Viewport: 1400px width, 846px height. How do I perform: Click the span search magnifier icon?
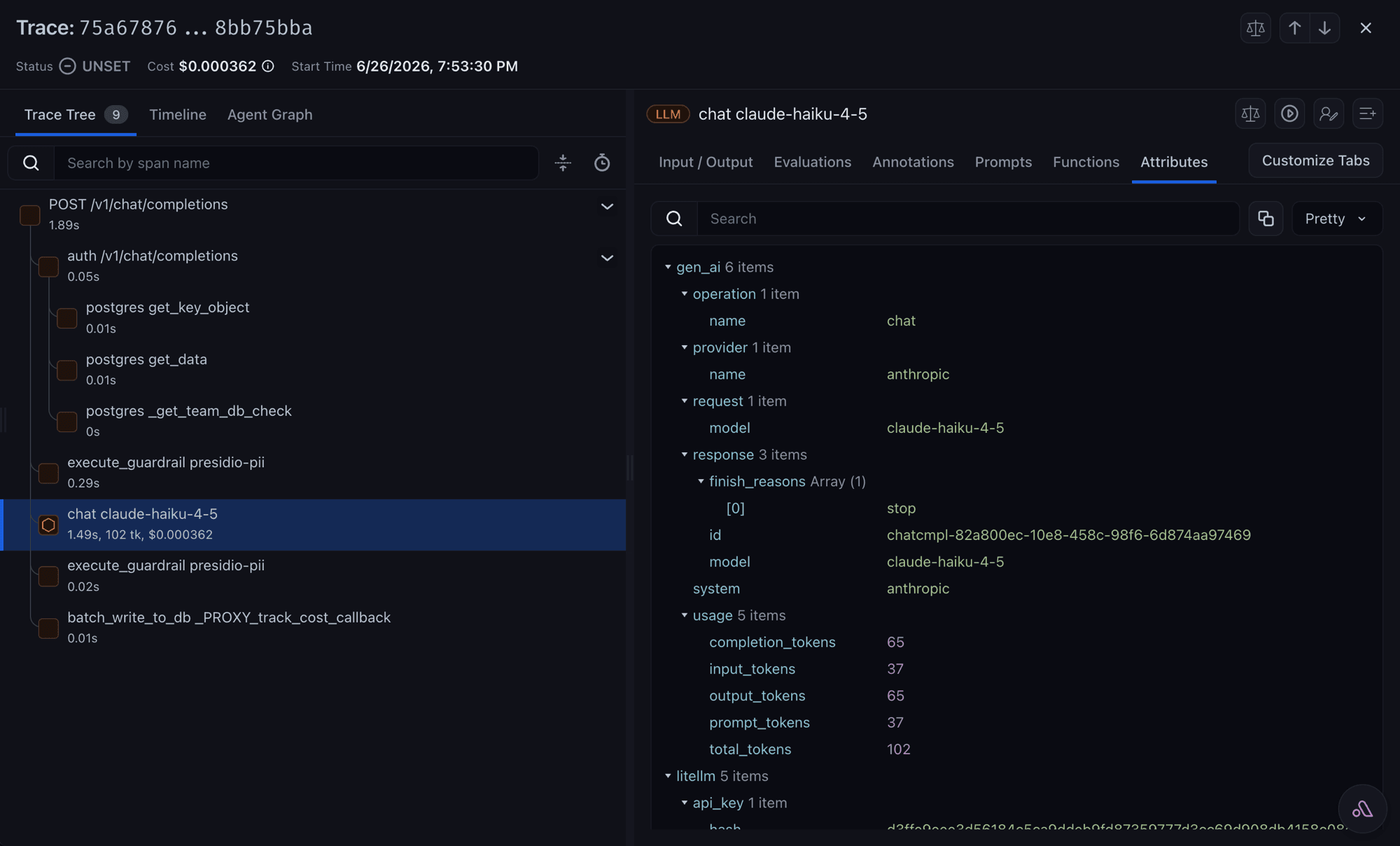click(x=31, y=162)
